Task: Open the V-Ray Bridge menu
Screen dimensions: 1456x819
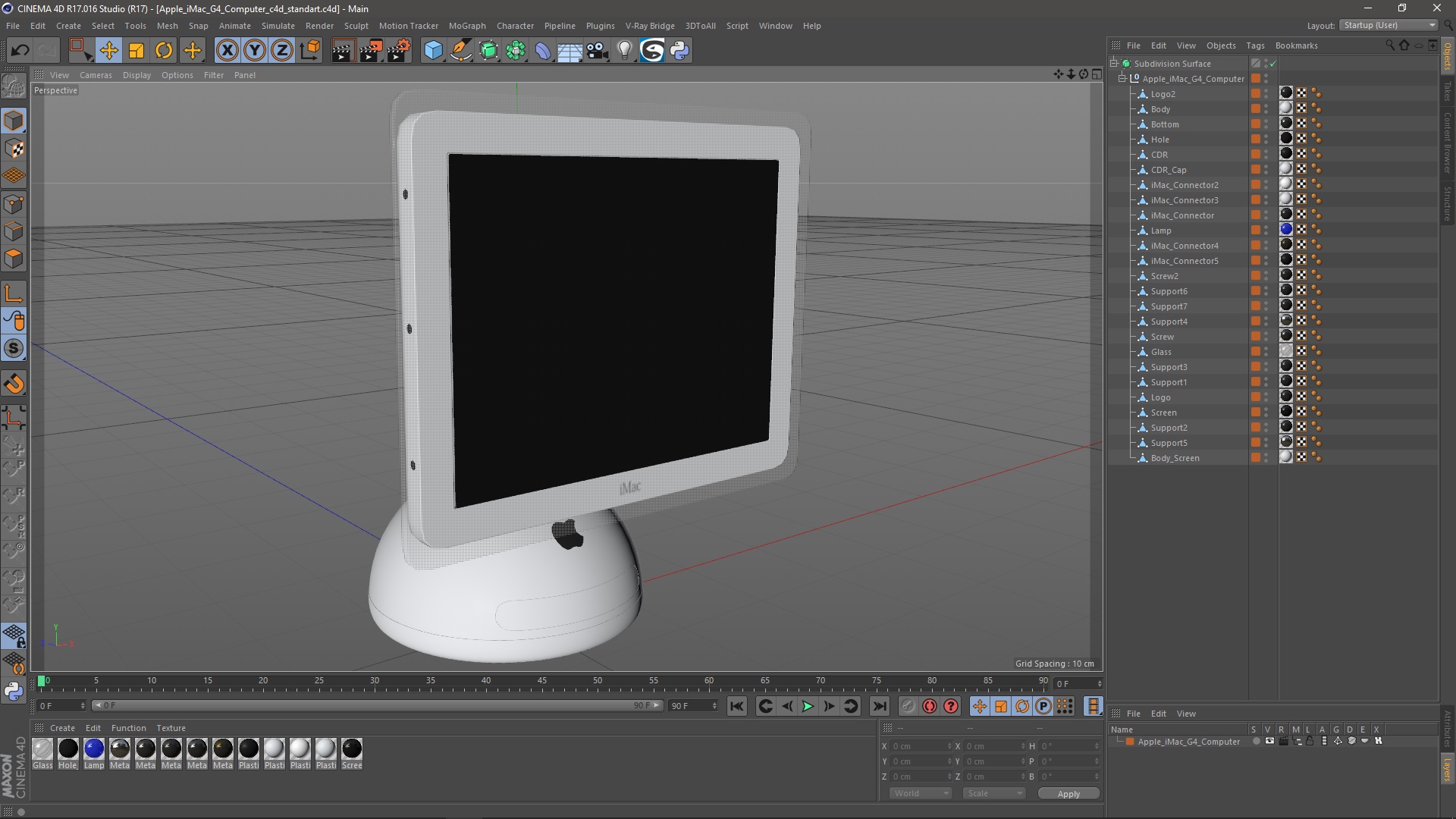Action: pos(650,26)
